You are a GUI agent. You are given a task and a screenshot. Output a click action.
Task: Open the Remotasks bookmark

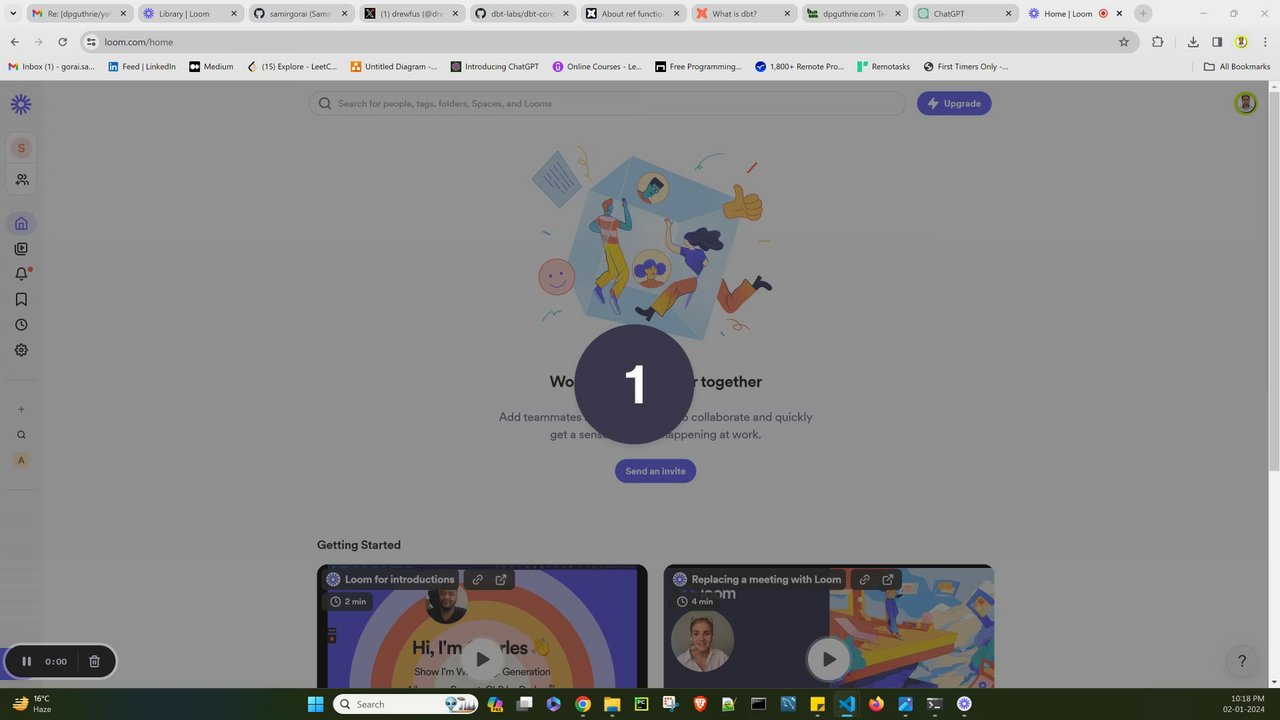pyautogui.click(x=884, y=67)
